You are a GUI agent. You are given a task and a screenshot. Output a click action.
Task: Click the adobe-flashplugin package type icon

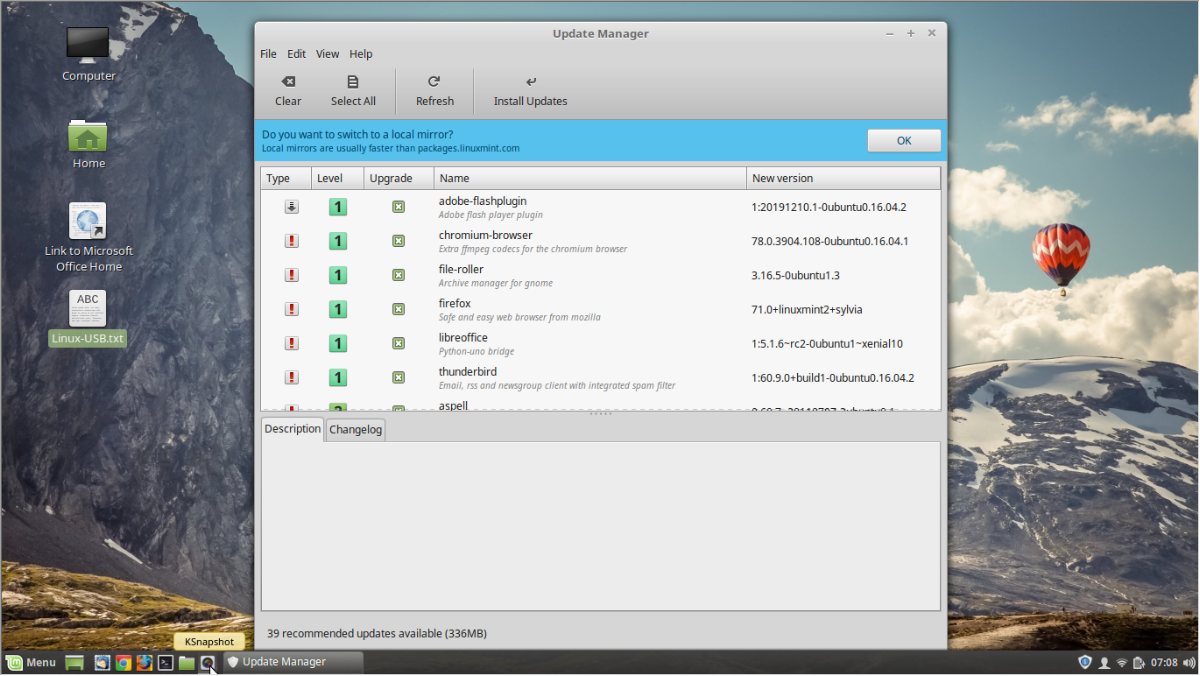pyautogui.click(x=291, y=207)
